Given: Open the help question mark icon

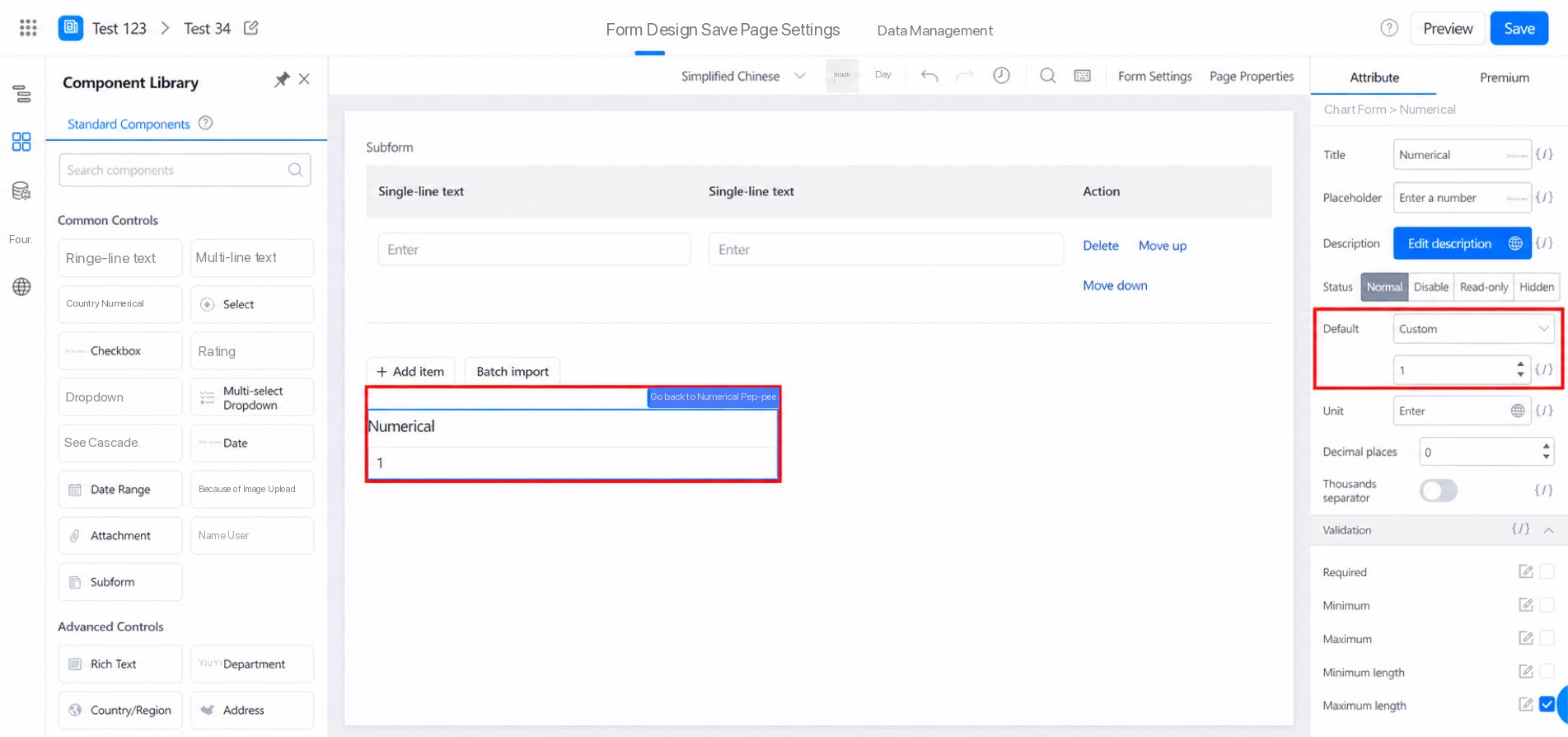Looking at the screenshot, I should (1389, 28).
